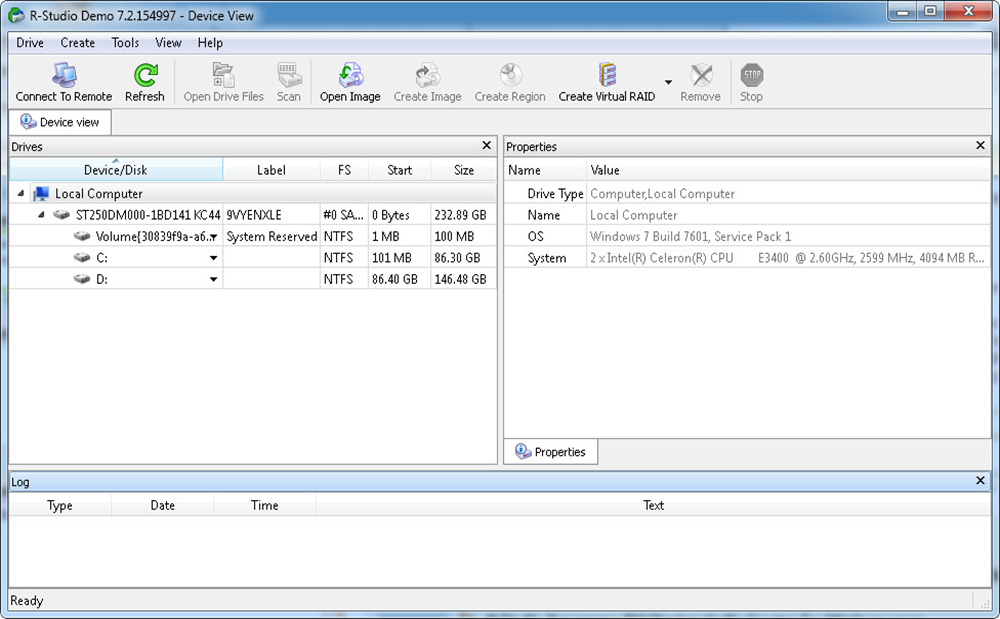This screenshot has height=619, width=1000.
Task: Click the ST250DM000 hard disk icon
Action: tap(62, 215)
